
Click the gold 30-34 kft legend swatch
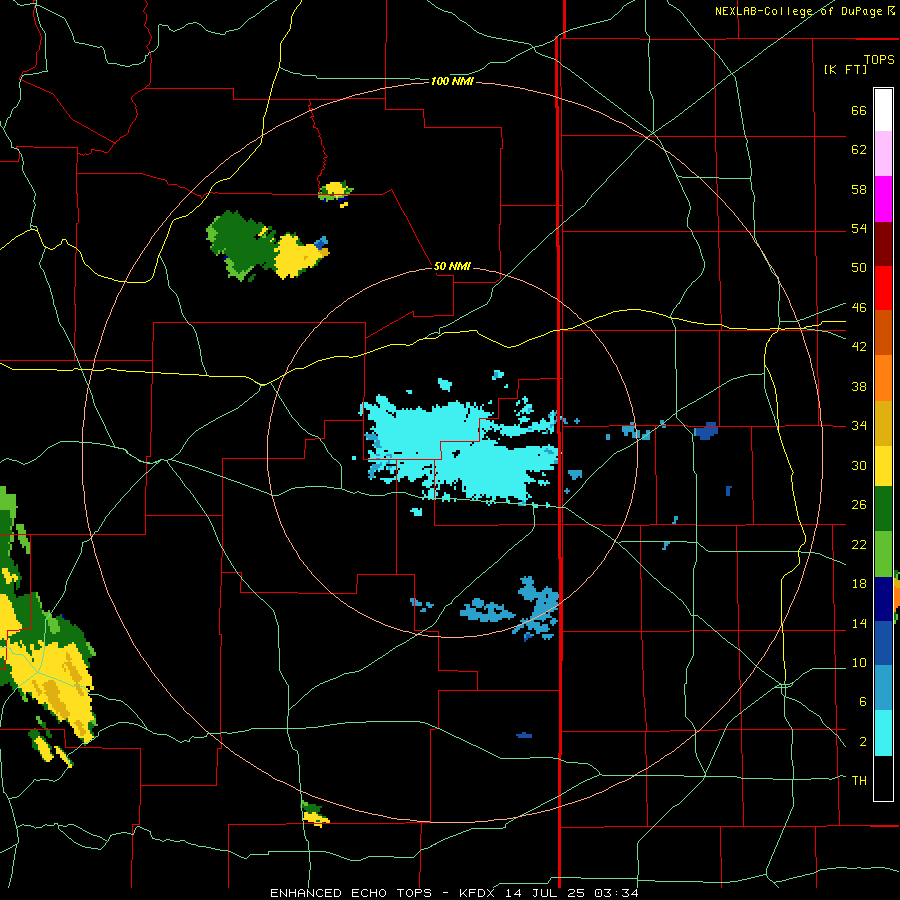pos(883,423)
